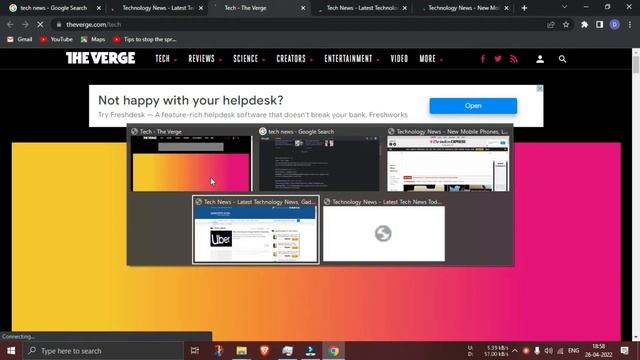
Task: Show hidden system tray icons
Action: (x=515, y=351)
